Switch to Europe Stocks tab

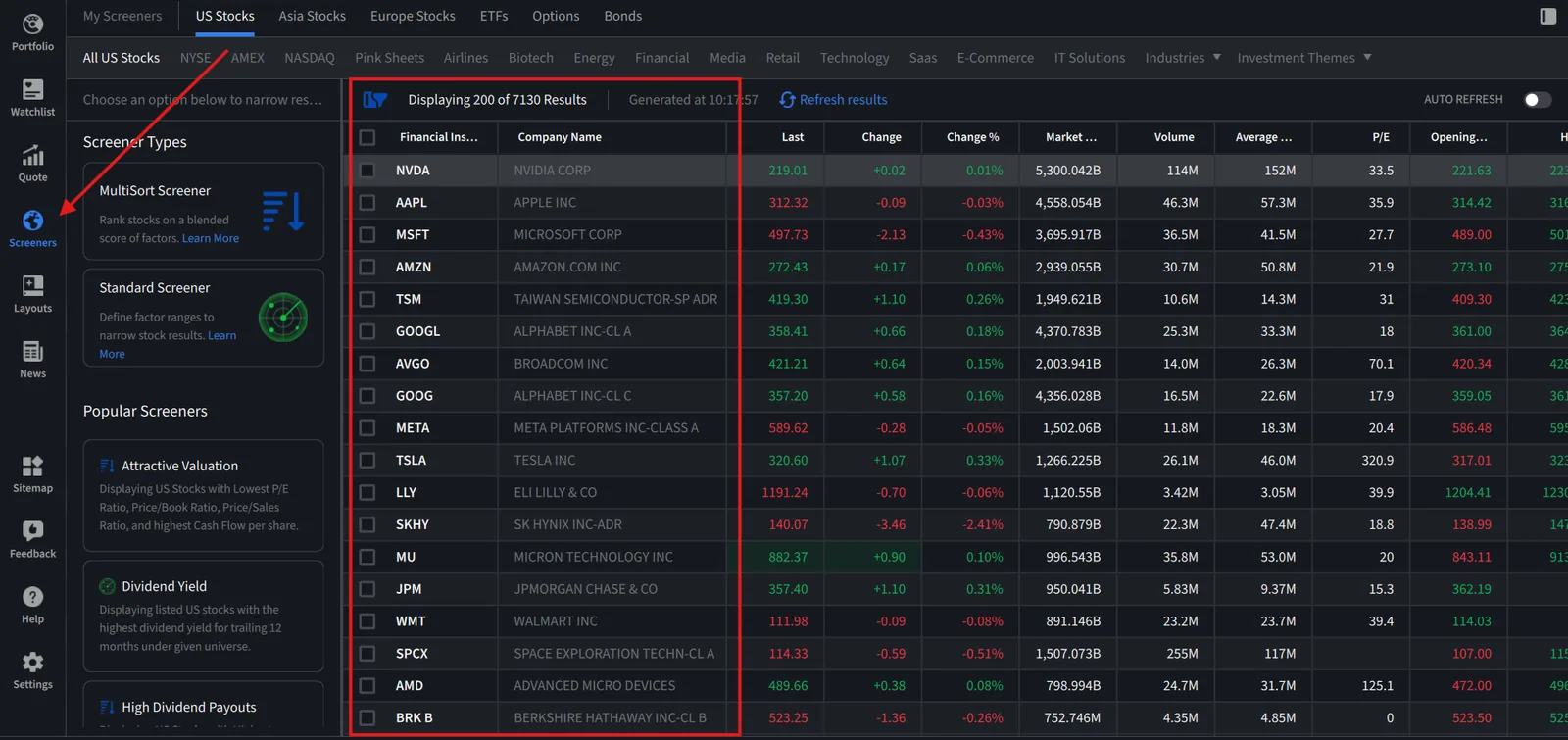(x=413, y=16)
